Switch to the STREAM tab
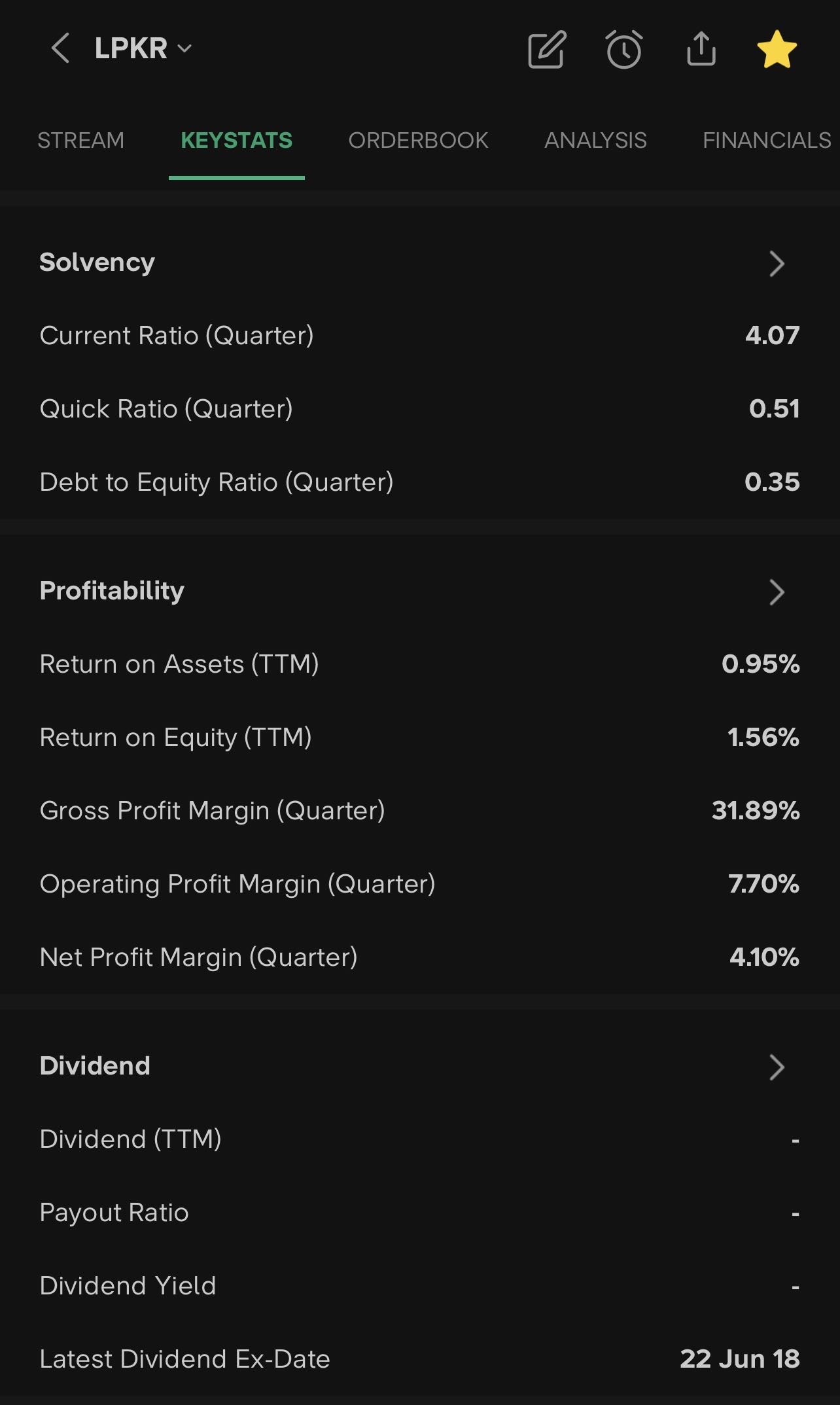 click(80, 140)
